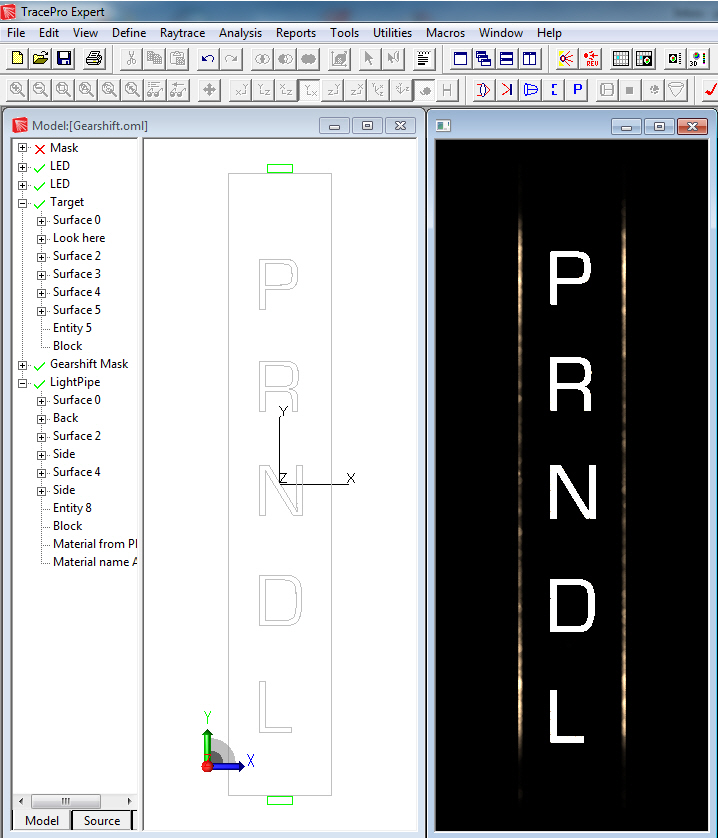Image resolution: width=718 pixels, height=838 pixels.
Task: Click the system tree list icon
Action: (x=423, y=58)
